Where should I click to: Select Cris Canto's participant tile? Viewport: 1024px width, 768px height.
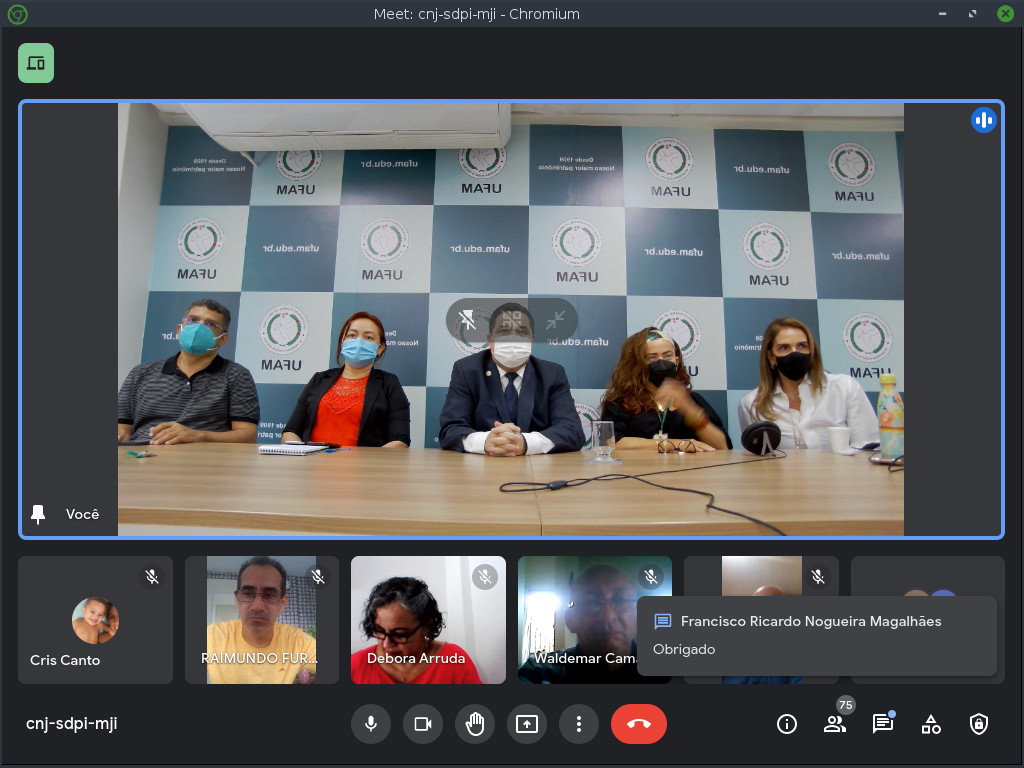click(x=95, y=620)
